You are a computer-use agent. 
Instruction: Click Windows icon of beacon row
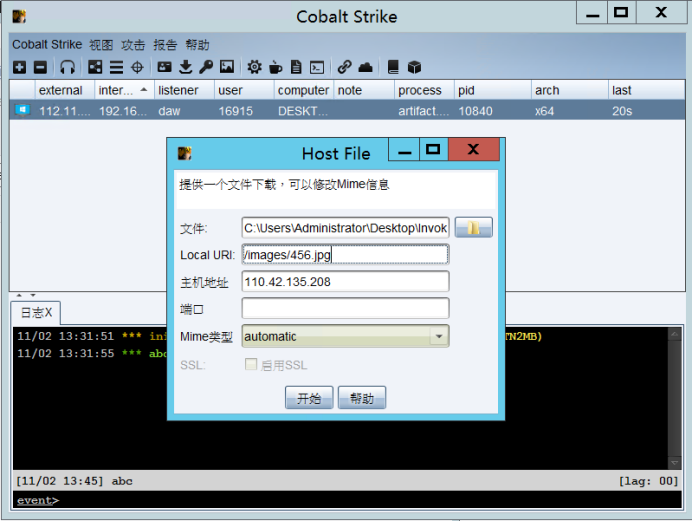pos(22,110)
